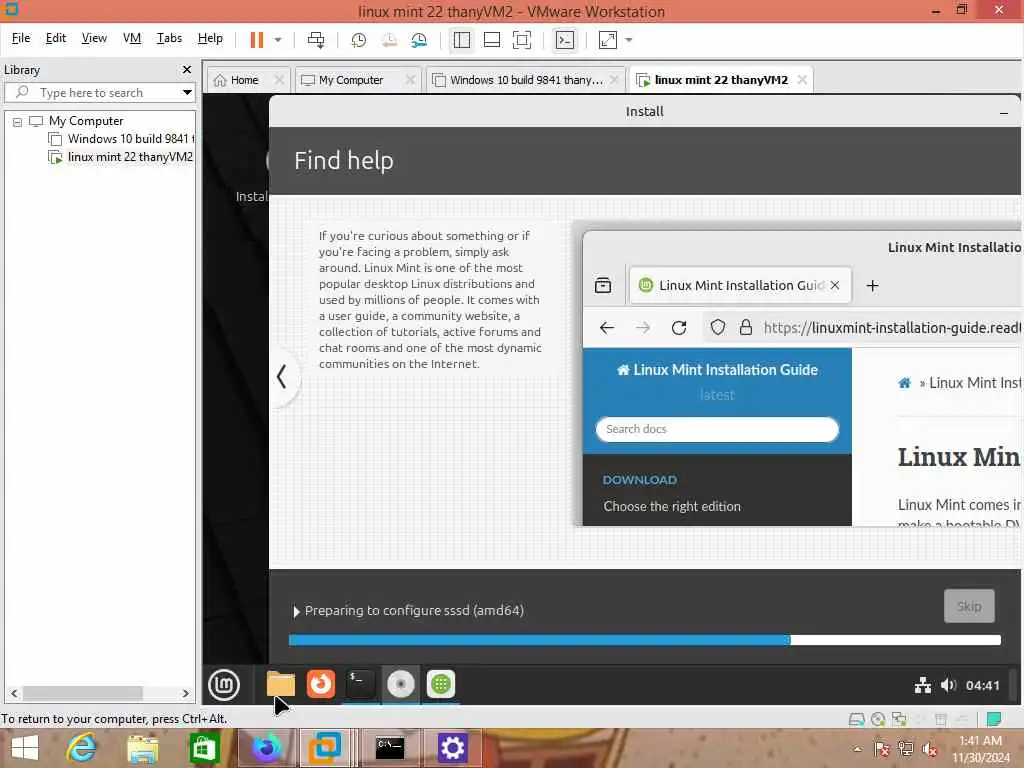1024x768 pixels.
Task: Open the Help menu
Action: (210, 38)
